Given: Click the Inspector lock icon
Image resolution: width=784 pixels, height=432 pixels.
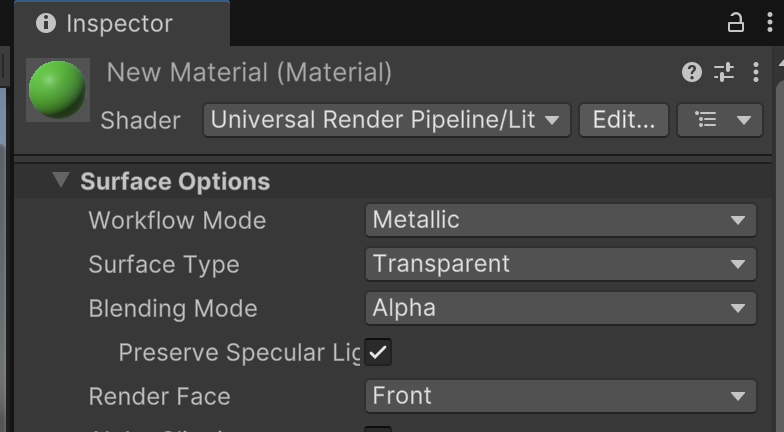Looking at the screenshot, I should click(736, 23).
